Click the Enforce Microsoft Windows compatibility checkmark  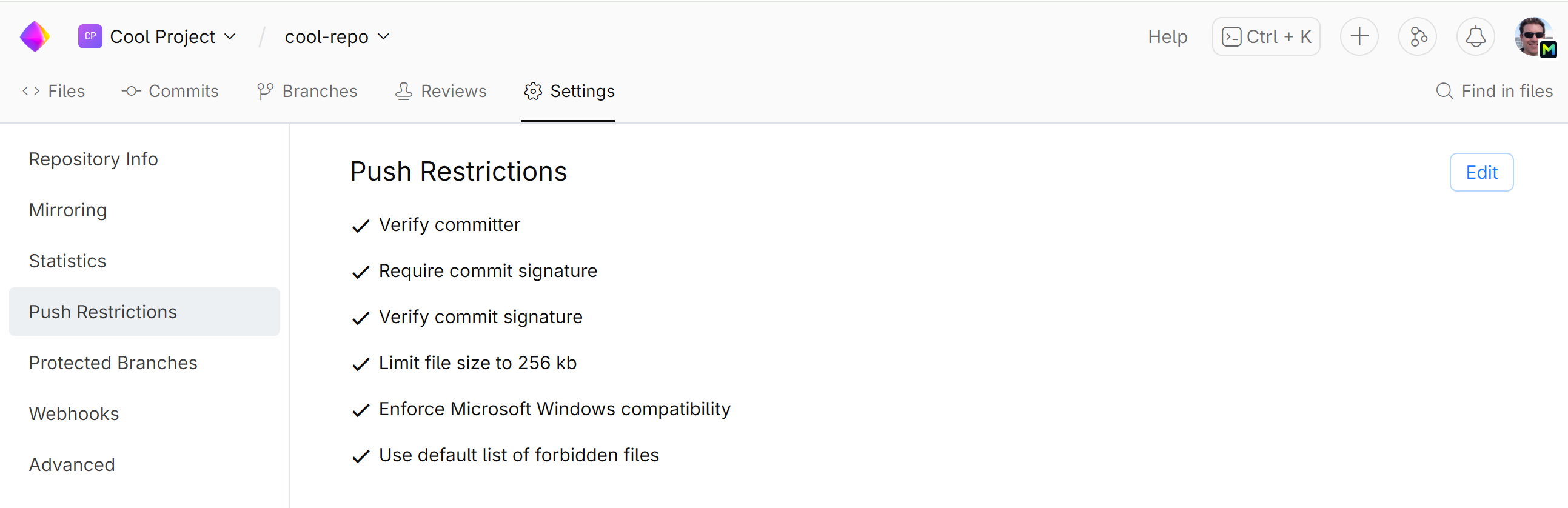361,410
